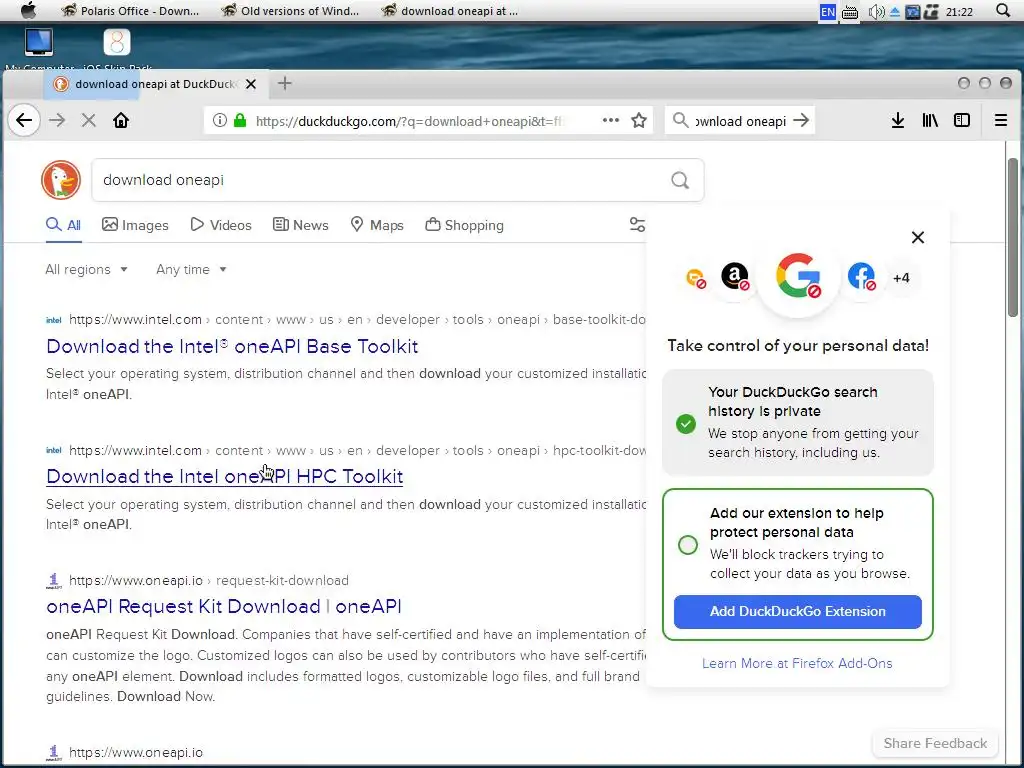Click the magnifier in DuckDuckGo search box

point(680,180)
